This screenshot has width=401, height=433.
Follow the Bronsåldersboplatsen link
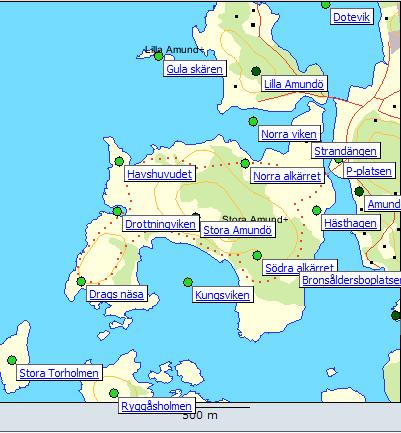[351, 280]
